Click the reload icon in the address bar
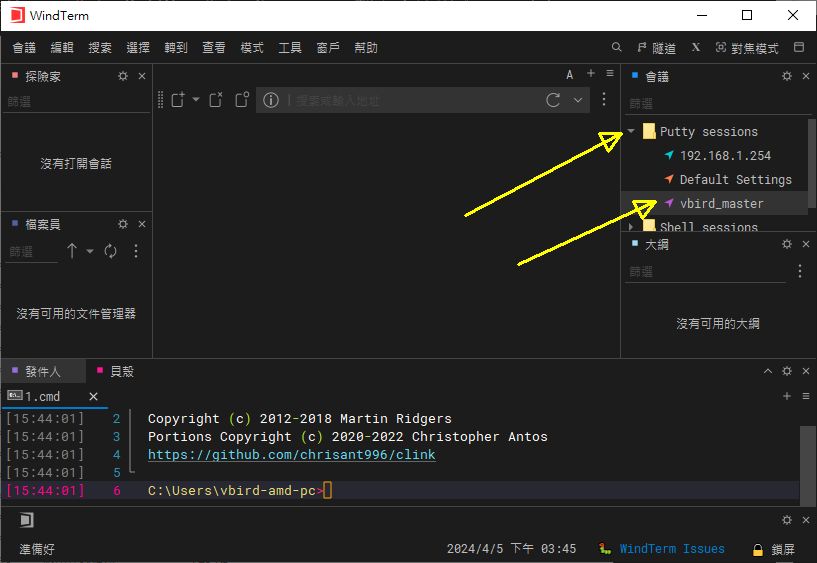Image resolution: width=817 pixels, height=563 pixels. click(553, 100)
